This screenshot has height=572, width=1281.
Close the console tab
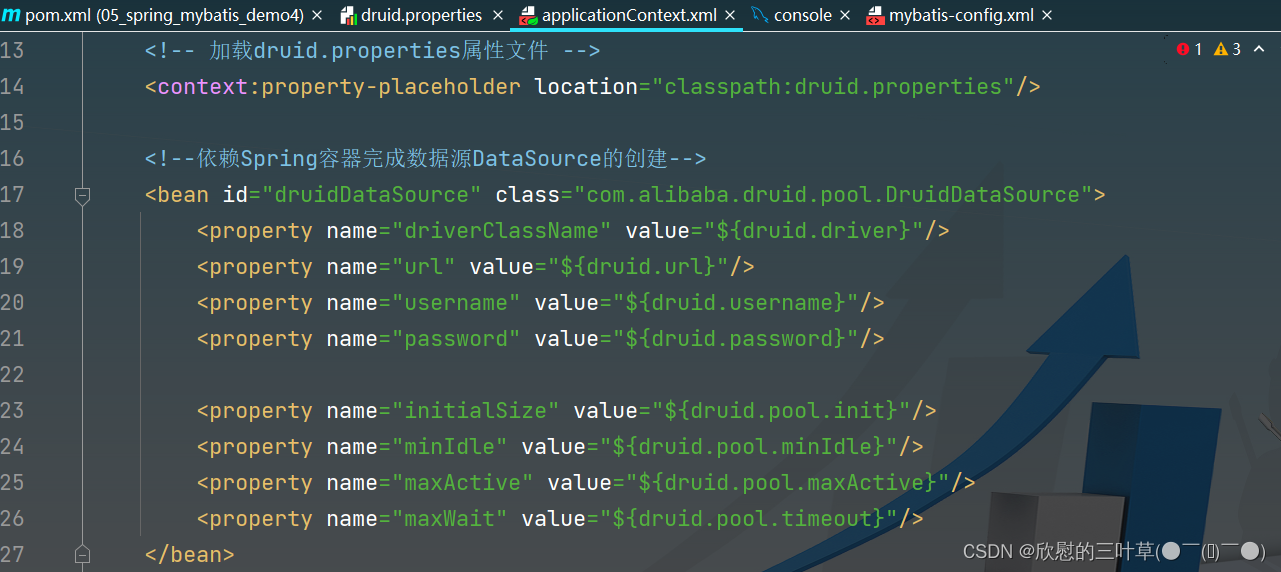point(845,16)
